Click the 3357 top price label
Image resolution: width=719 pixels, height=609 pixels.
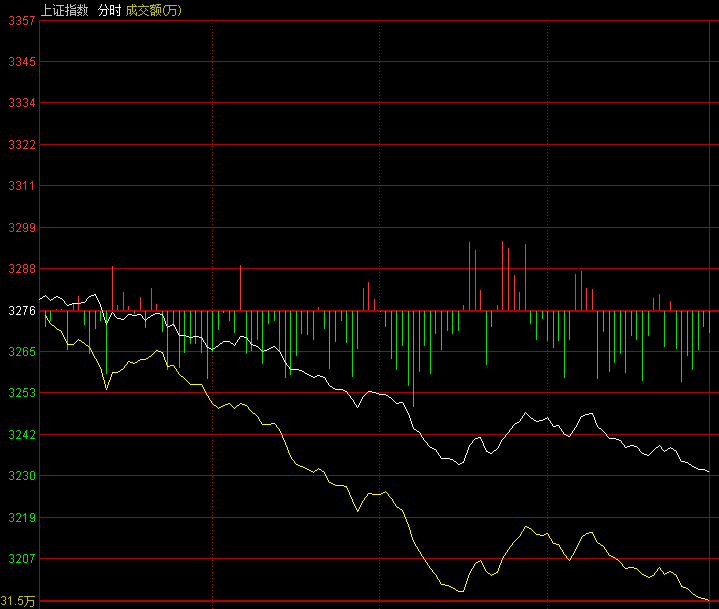tap(22, 21)
